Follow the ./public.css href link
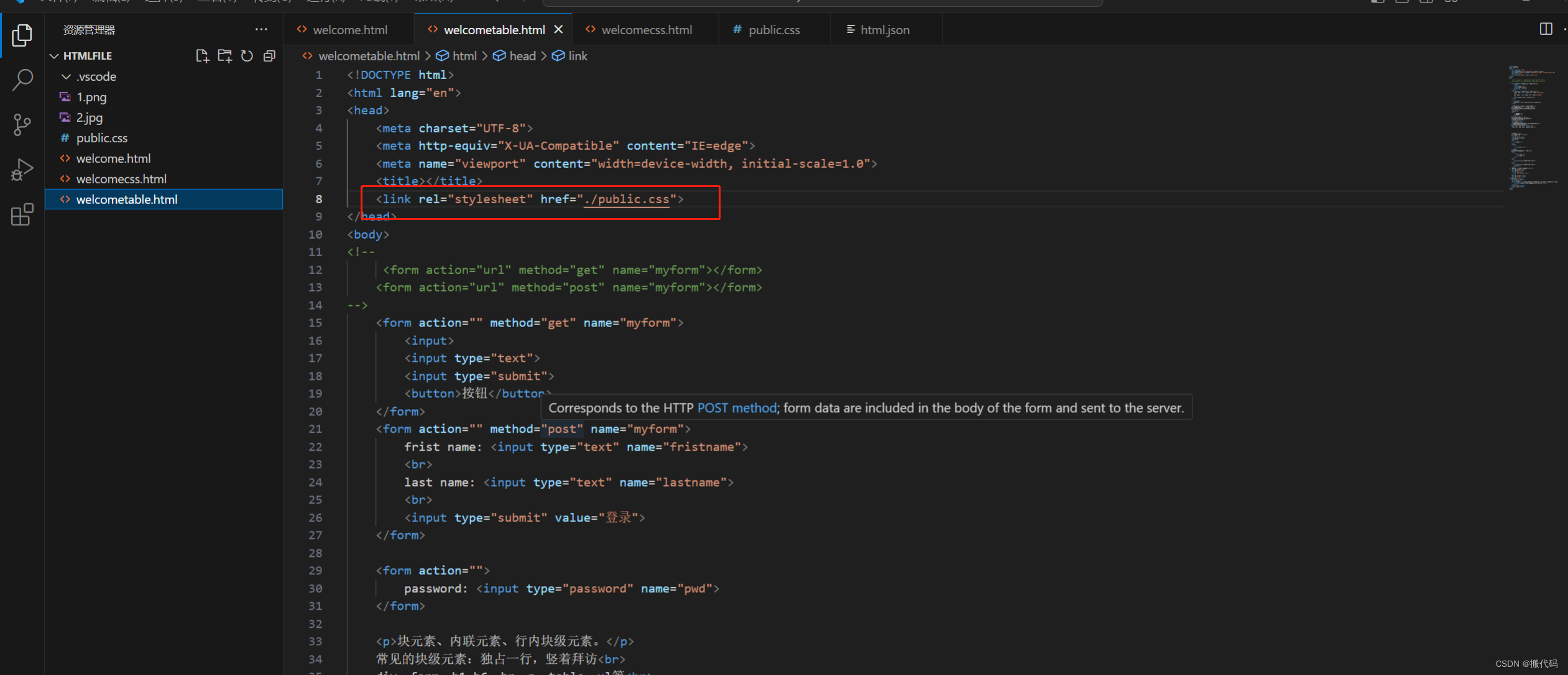 coord(627,199)
